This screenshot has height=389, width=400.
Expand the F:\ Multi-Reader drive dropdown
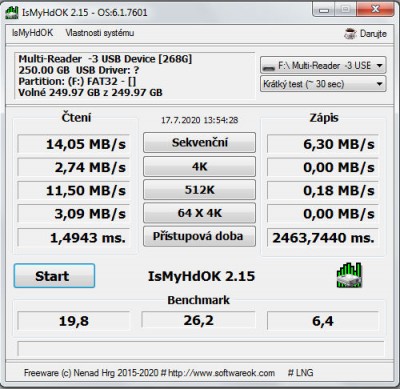click(x=323, y=65)
